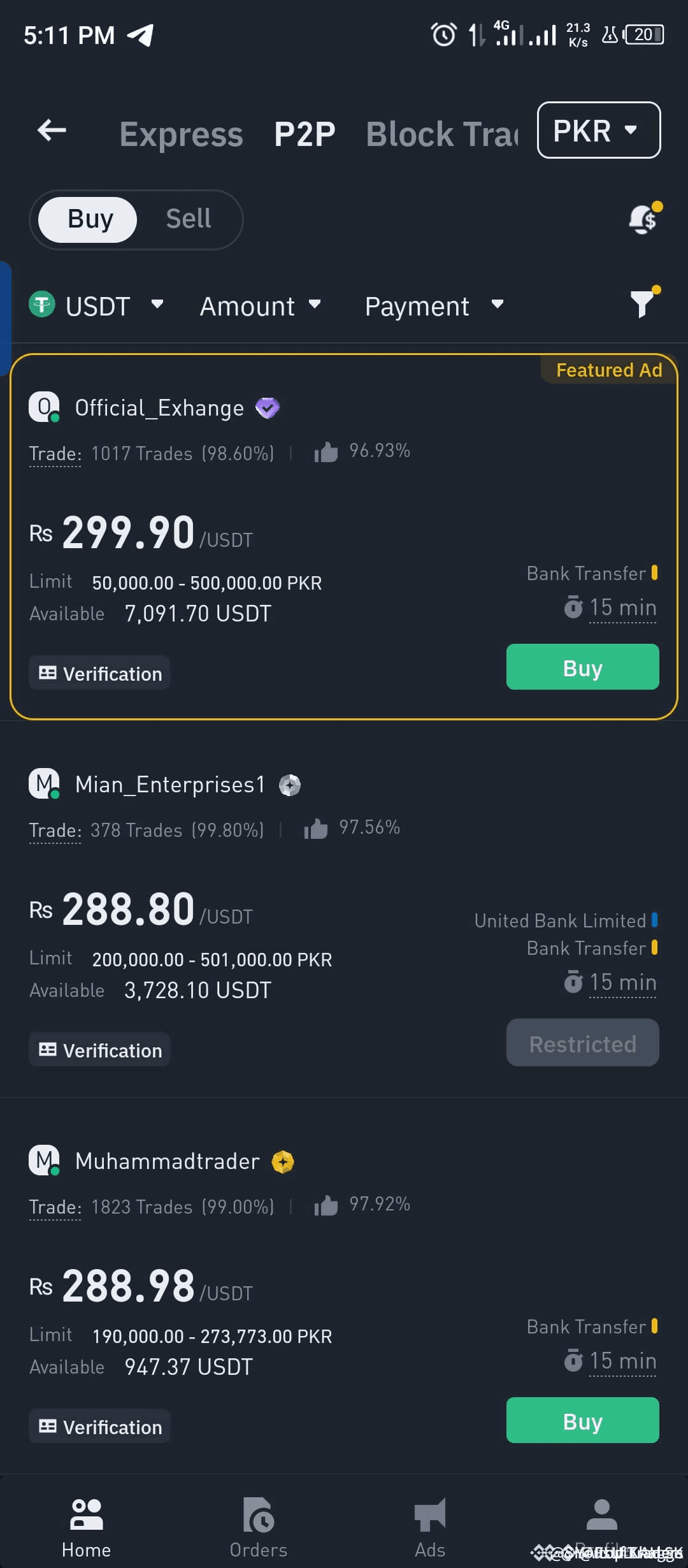Click the timer icon next to 15 min
The image size is (688, 1568).
click(573, 607)
